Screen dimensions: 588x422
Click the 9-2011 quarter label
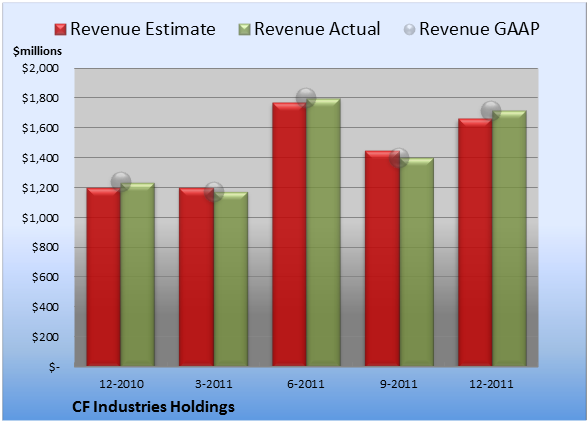(399, 384)
